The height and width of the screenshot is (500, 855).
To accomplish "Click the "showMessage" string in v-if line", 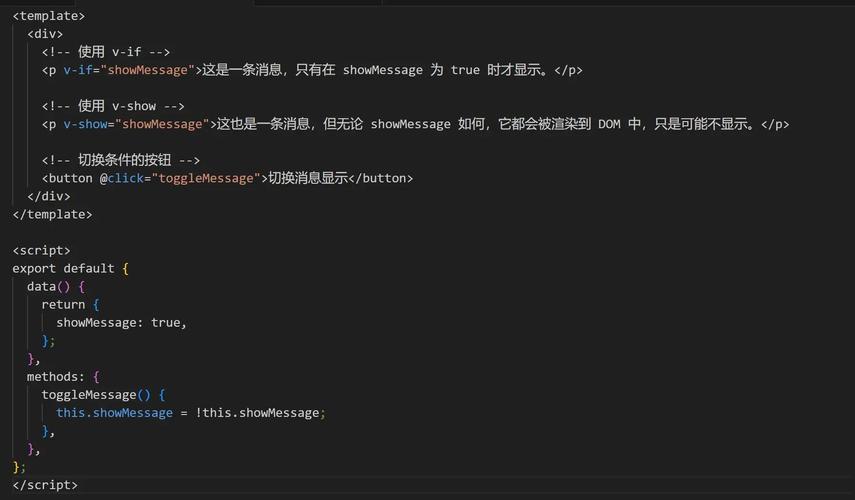I will point(148,70).
